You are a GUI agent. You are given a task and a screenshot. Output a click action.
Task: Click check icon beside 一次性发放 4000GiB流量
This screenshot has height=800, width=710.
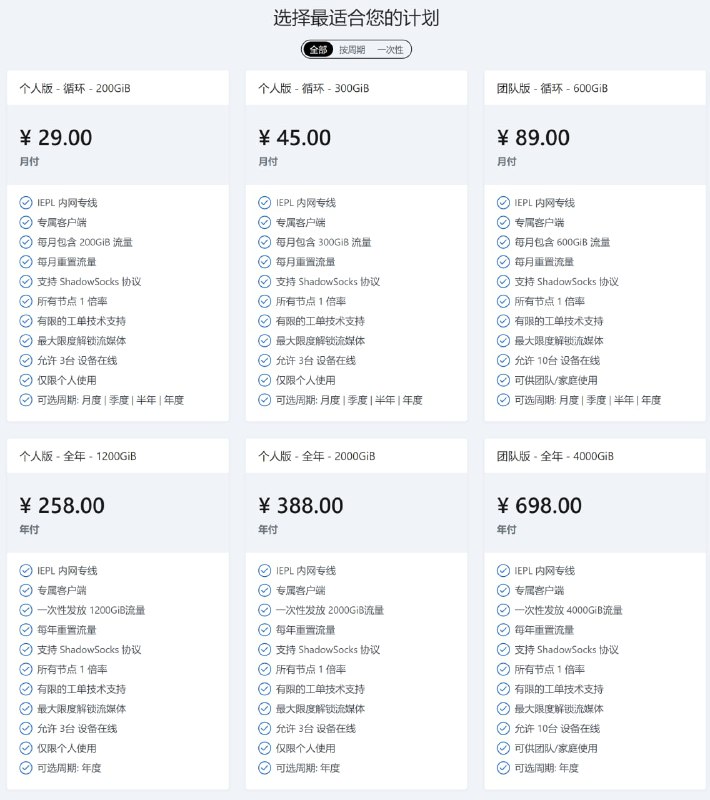click(x=503, y=610)
